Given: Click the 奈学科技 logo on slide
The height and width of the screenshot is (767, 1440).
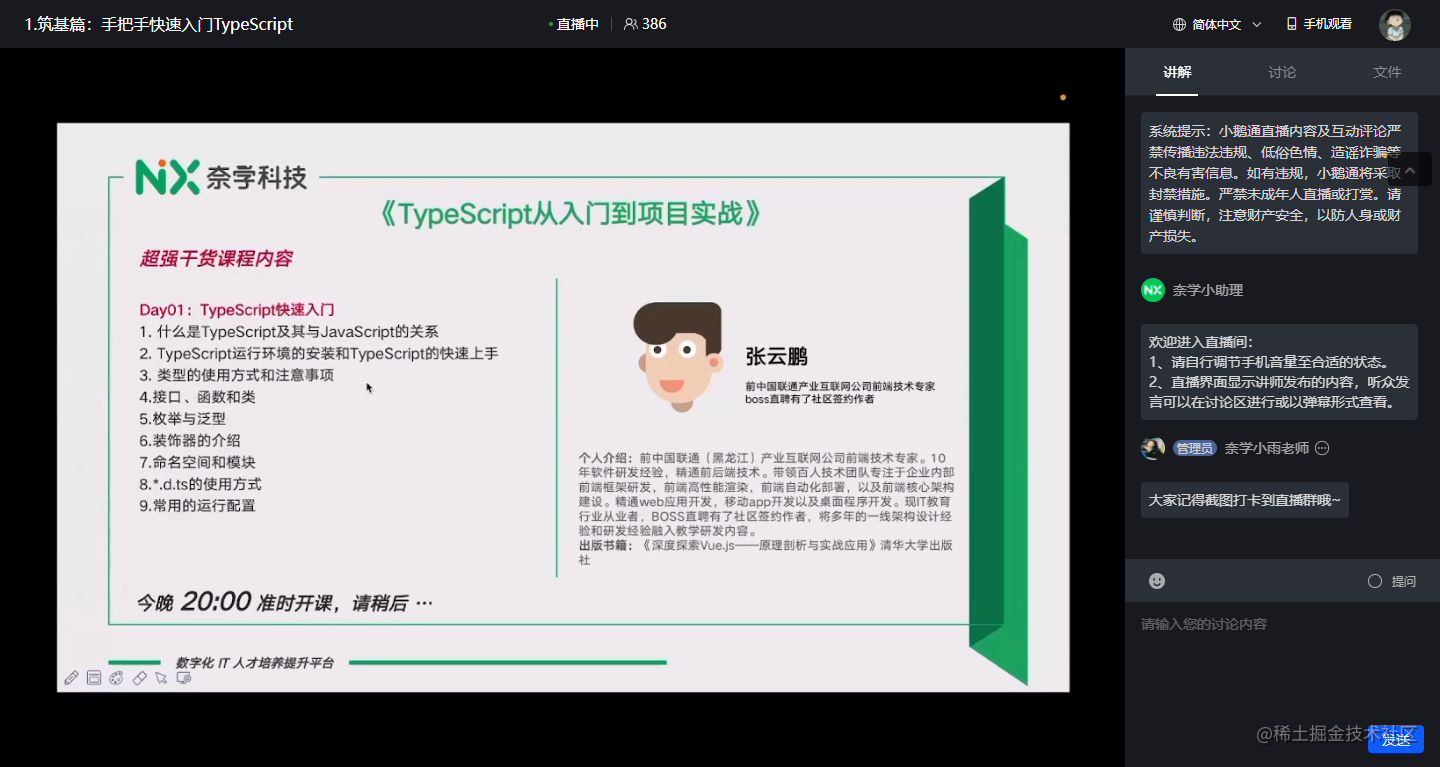Looking at the screenshot, I should pos(221,177).
